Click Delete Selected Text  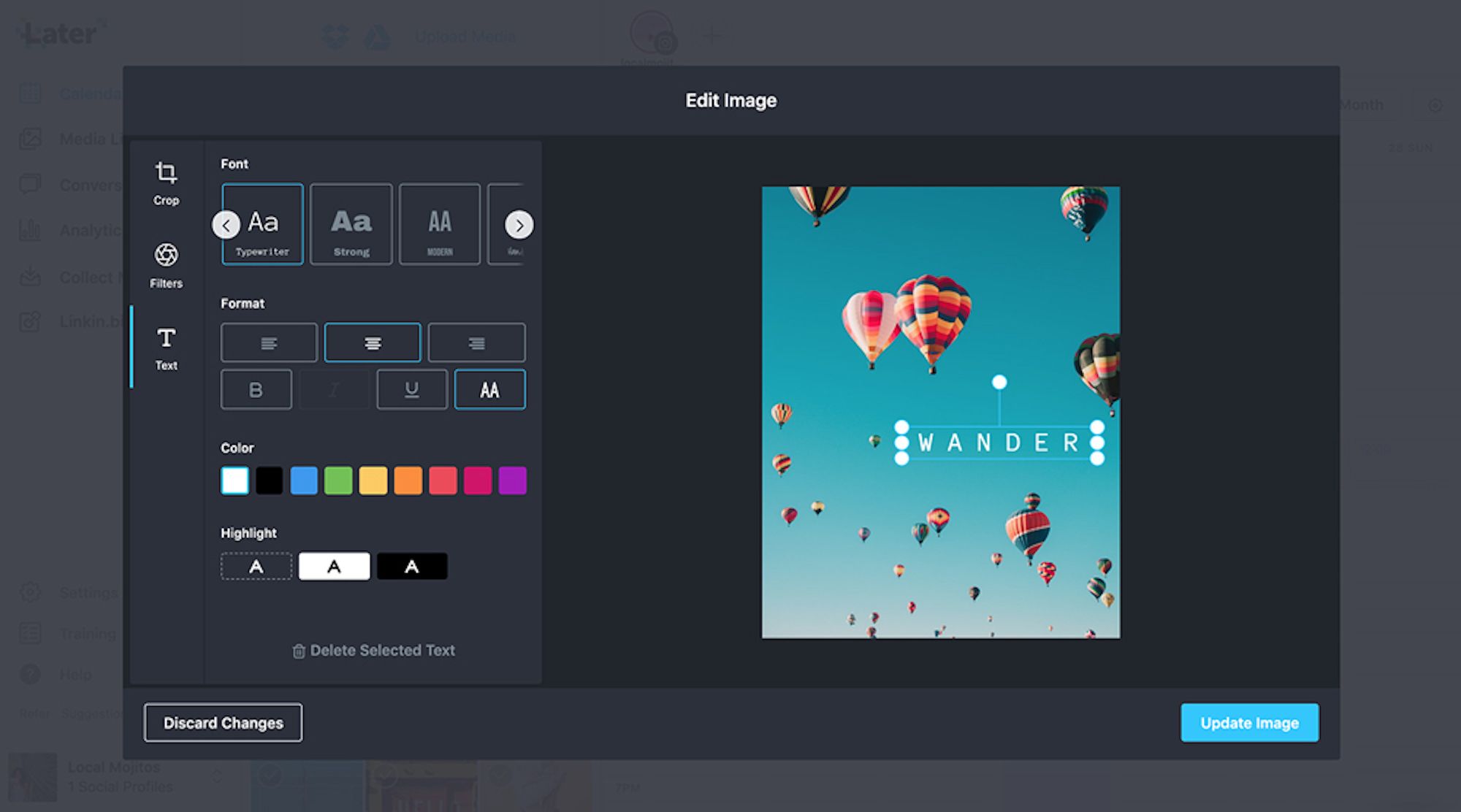tap(373, 651)
